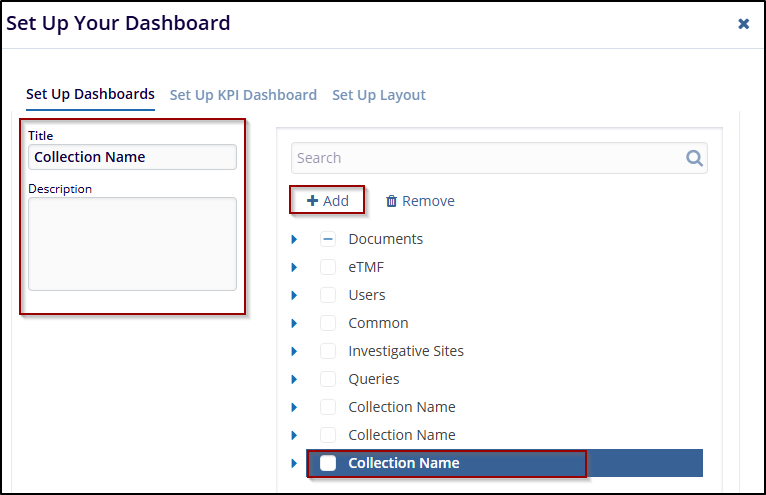Click into the Search field
The image size is (766, 495).
[x=485, y=158]
